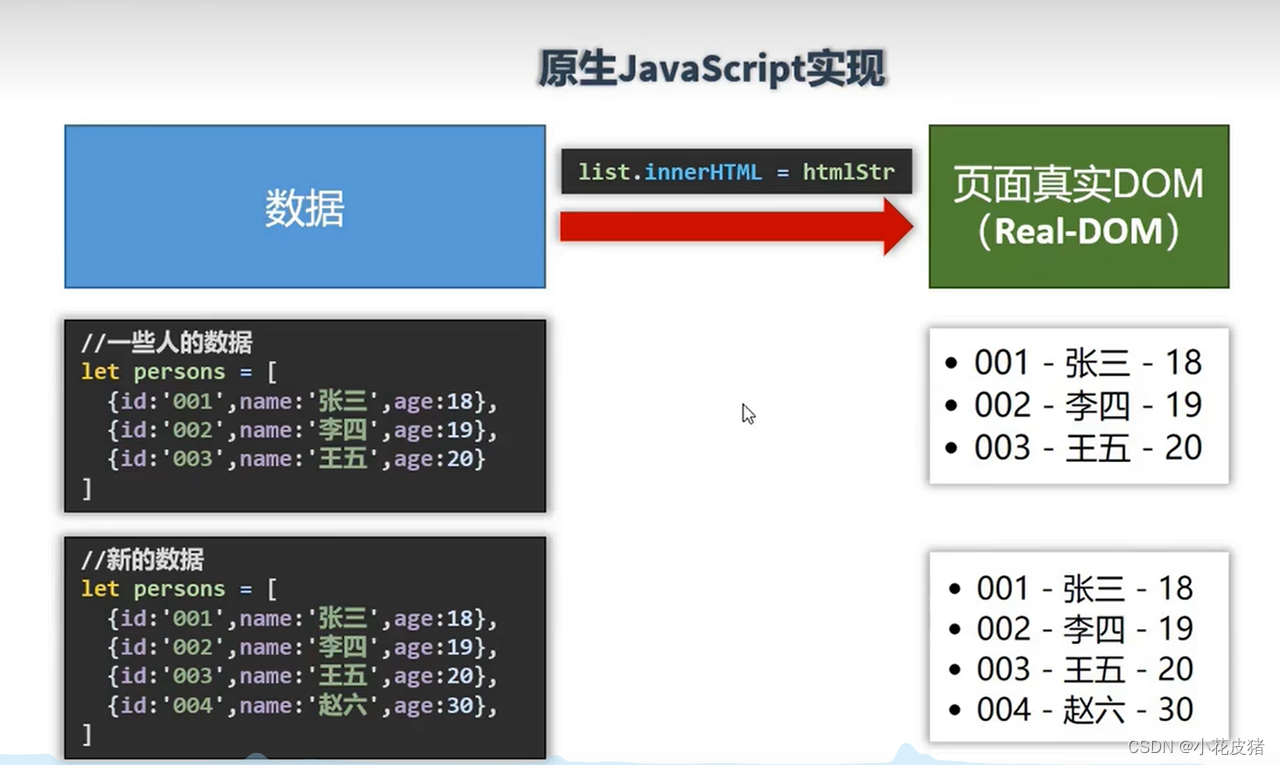Click the new data block's id:'001' line
Image resolution: width=1280 pixels, height=765 pixels.
point(302,619)
